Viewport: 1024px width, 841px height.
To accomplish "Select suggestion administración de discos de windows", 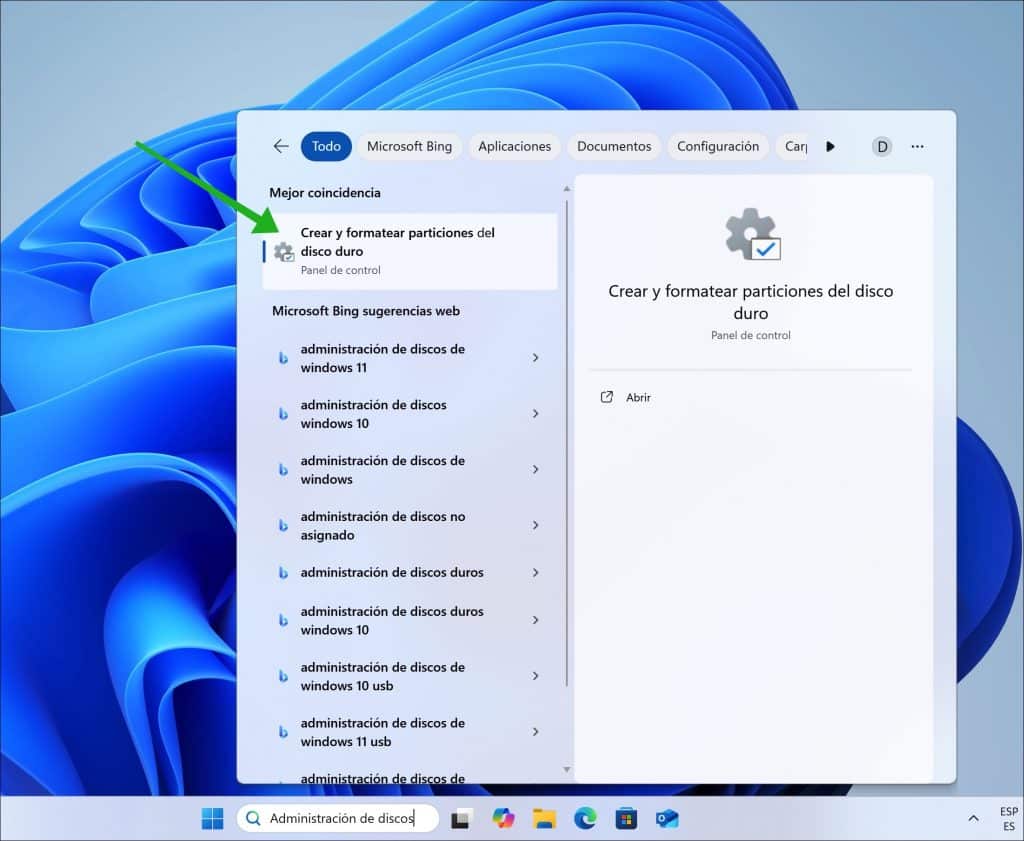I will point(410,469).
